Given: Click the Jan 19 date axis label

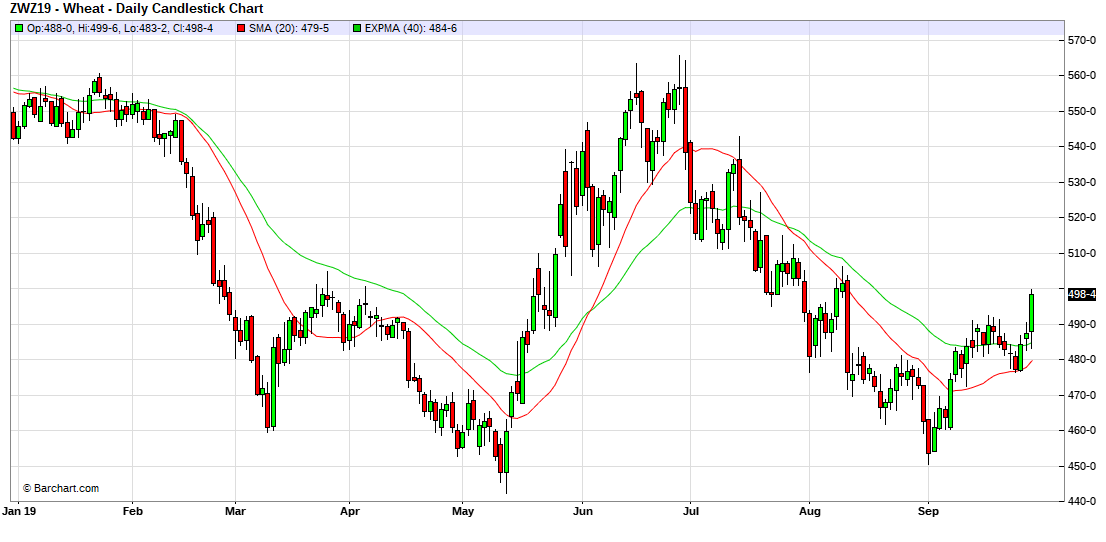Looking at the screenshot, I should tap(19, 510).
